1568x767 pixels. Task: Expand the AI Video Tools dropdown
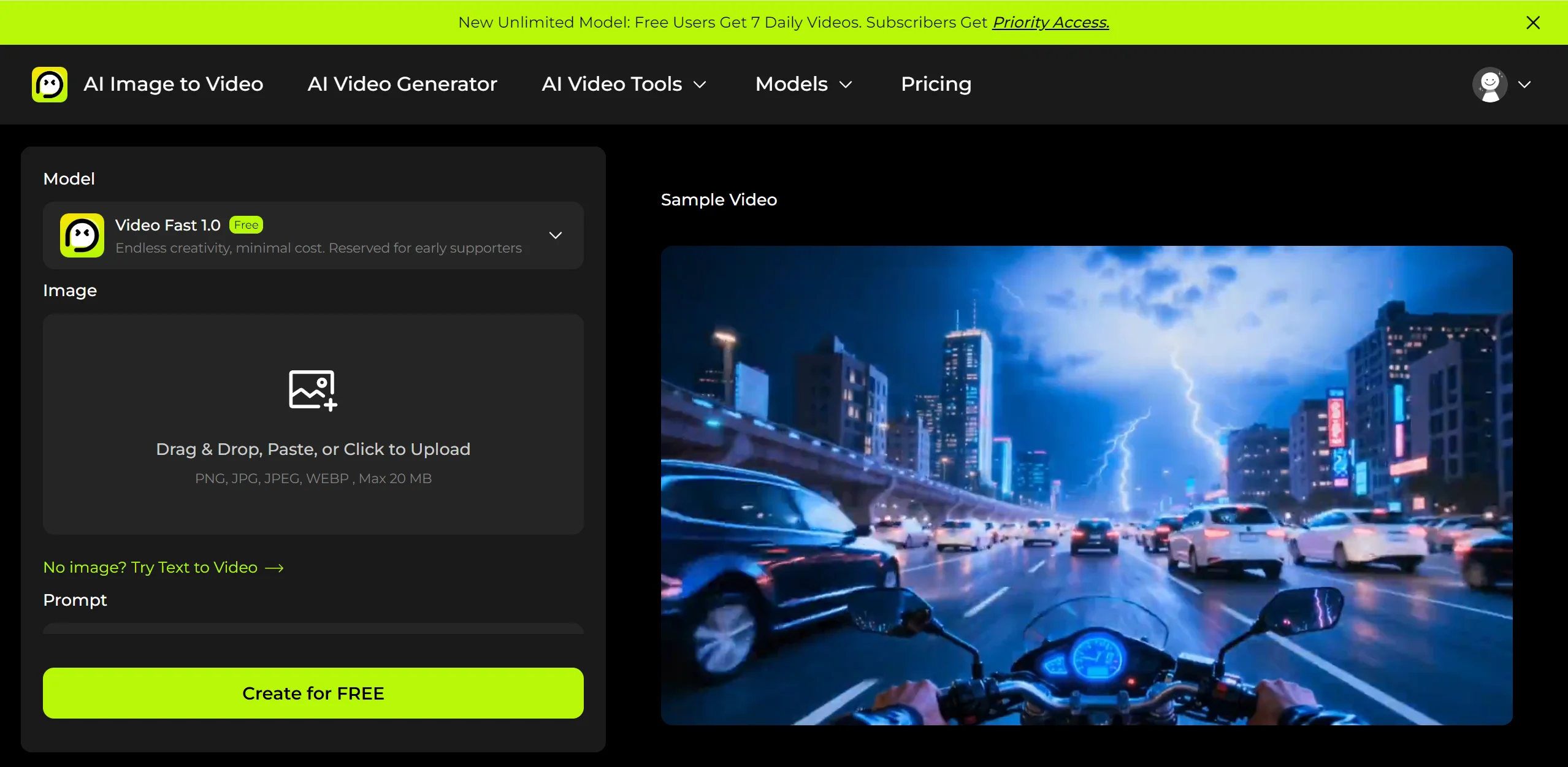[x=624, y=84]
